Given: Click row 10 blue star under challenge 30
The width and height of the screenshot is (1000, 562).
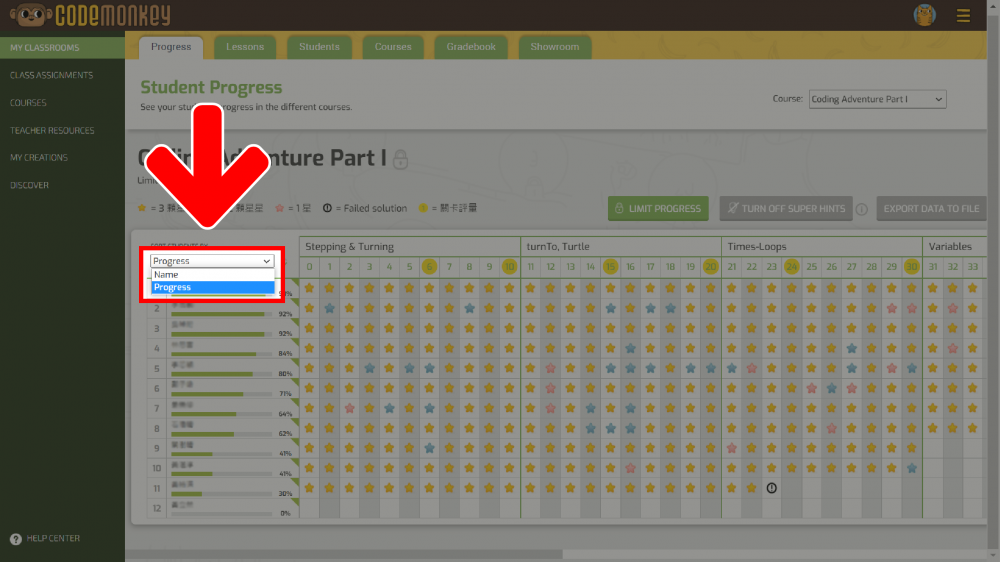Looking at the screenshot, I should point(912,468).
